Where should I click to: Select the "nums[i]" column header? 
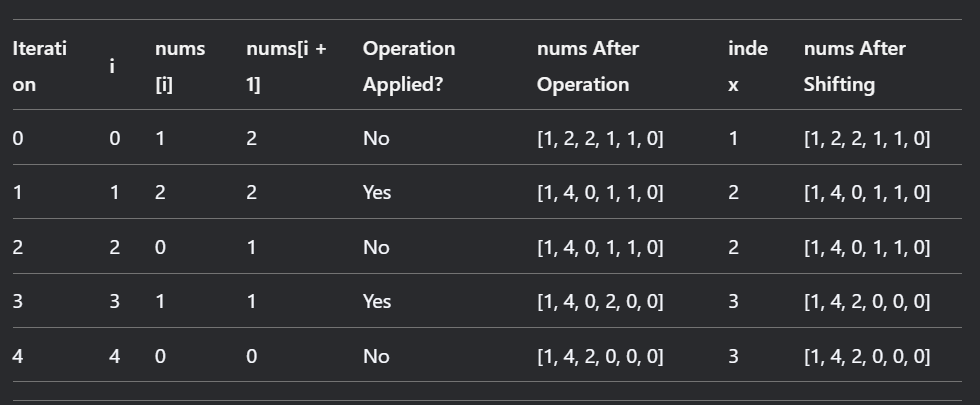[180, 66]
